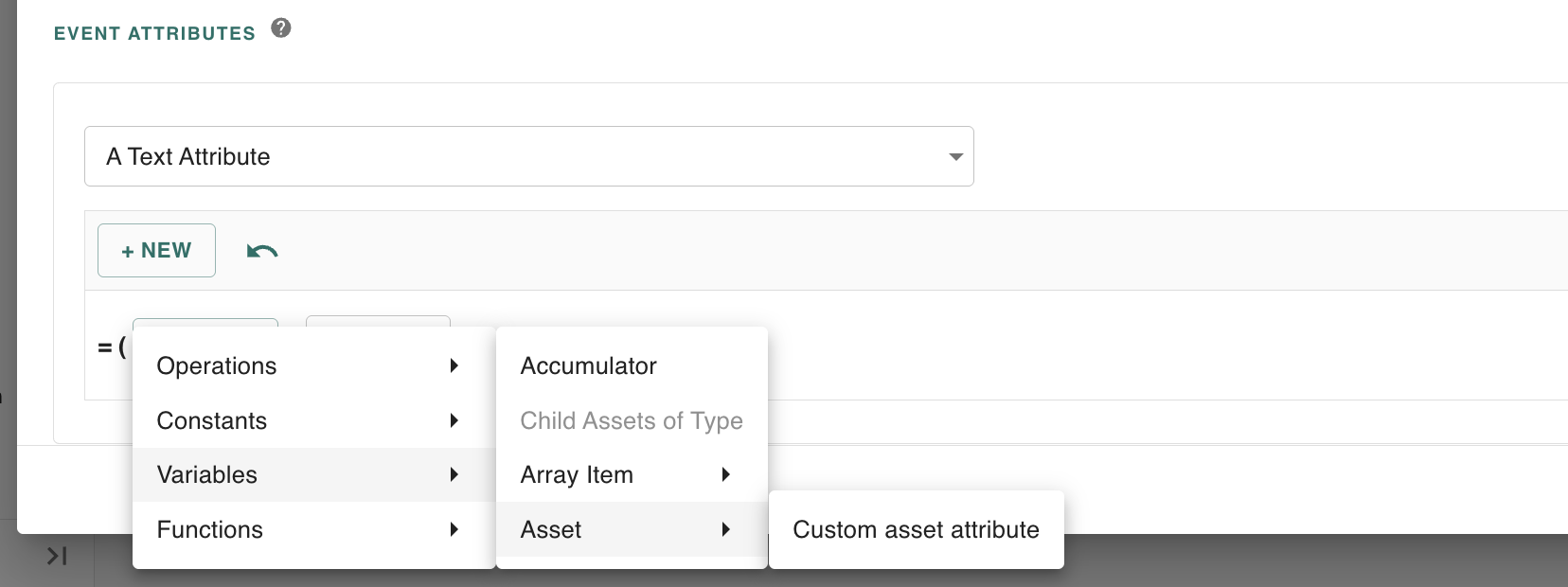Click Child Assets of Type entry
The image size is (1568, 587).
[631, 420]
